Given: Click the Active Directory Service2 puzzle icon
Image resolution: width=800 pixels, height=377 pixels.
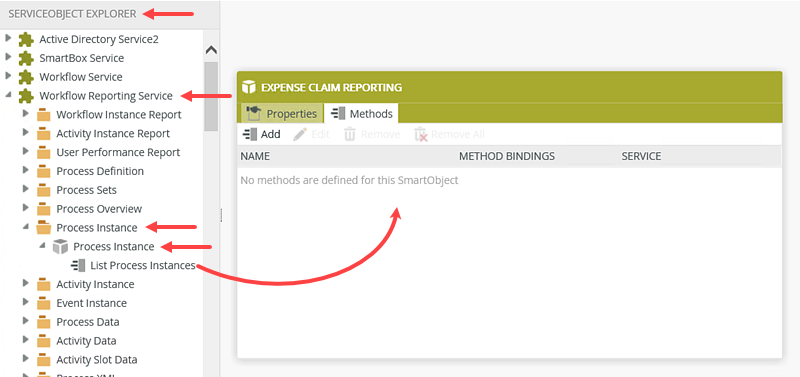Looking at the screenshot, I should point(26,40).
